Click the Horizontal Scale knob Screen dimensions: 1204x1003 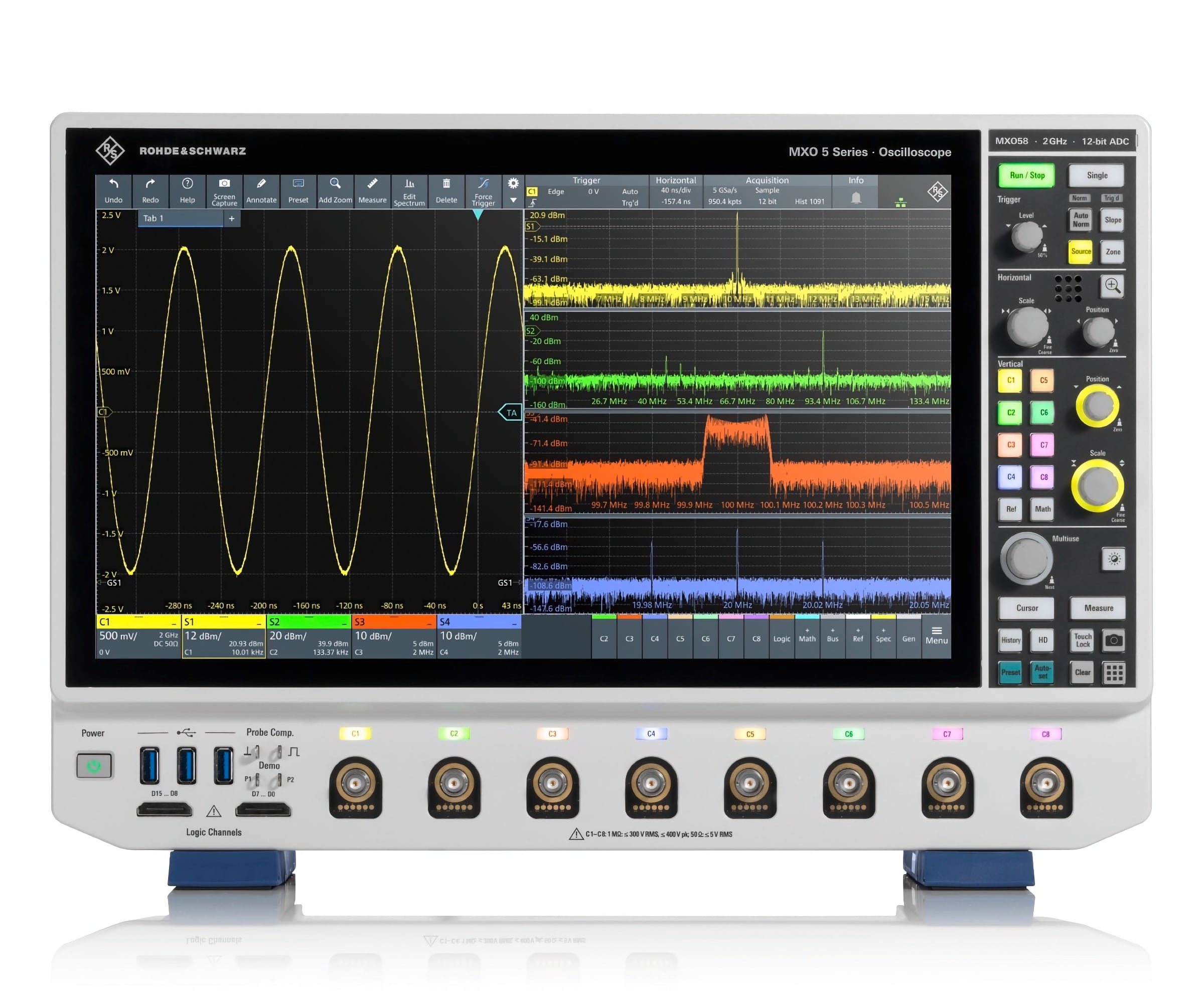tap(1027, 326)
